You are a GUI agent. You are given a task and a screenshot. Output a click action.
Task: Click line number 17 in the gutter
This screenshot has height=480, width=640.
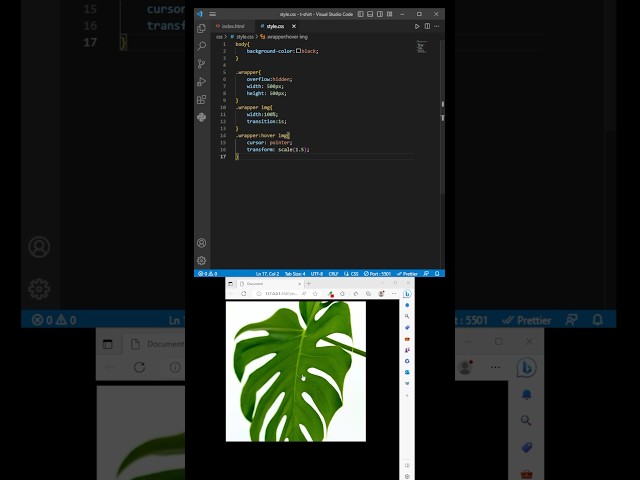coord(223,157)
